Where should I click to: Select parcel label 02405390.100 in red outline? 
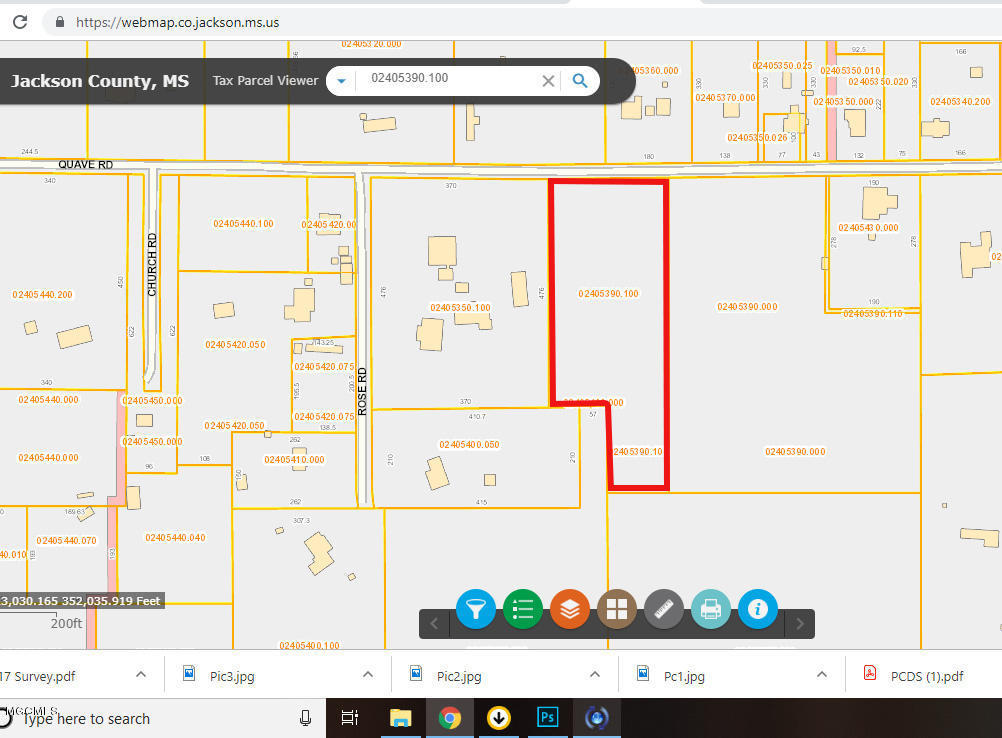(x=608, y=294)
